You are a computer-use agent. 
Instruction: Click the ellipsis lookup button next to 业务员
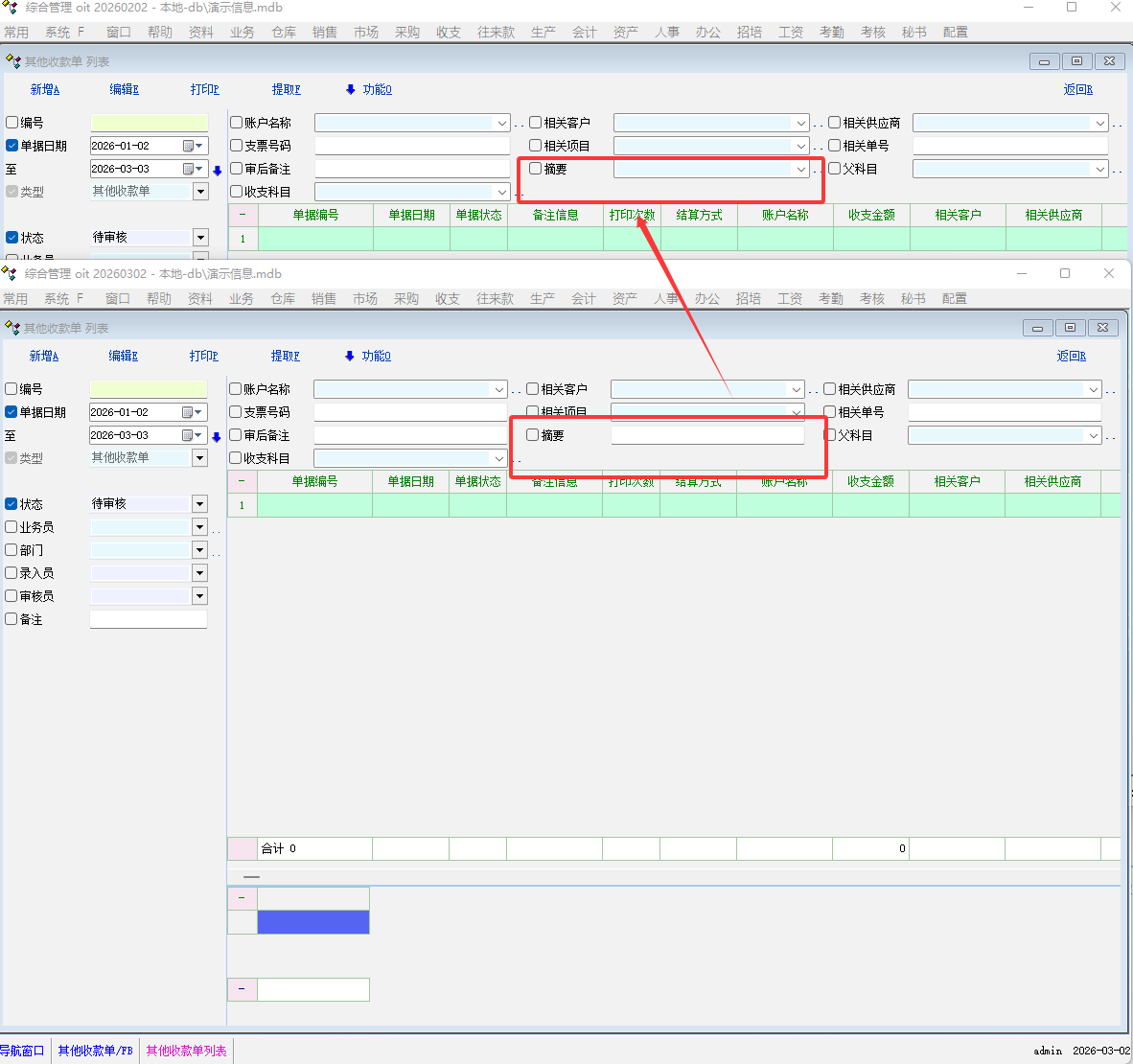[217, 529]
